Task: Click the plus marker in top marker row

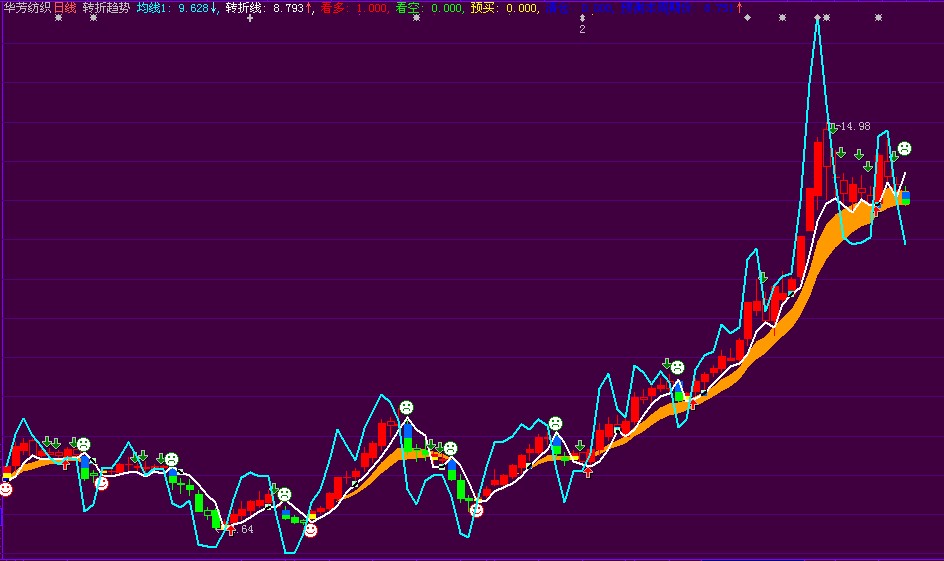Action: (250, 18)
